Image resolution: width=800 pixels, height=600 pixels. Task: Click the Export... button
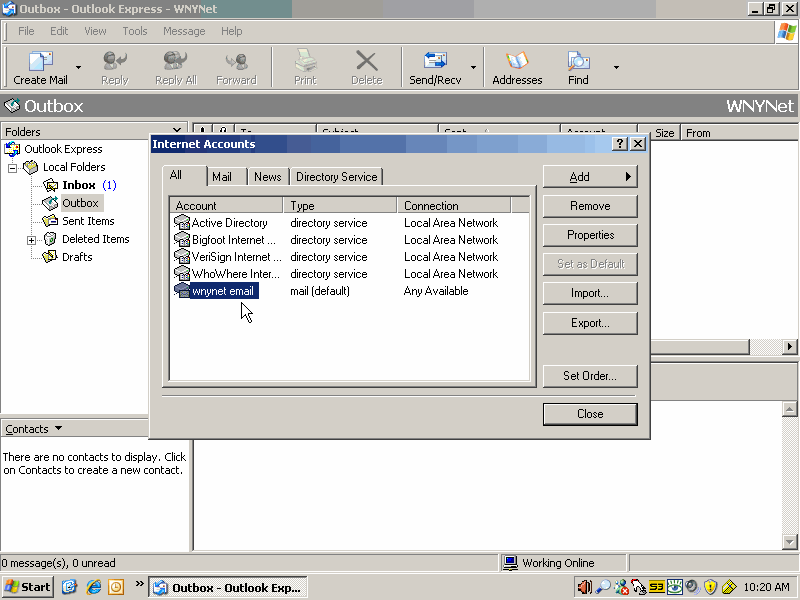tap(590, 323)
